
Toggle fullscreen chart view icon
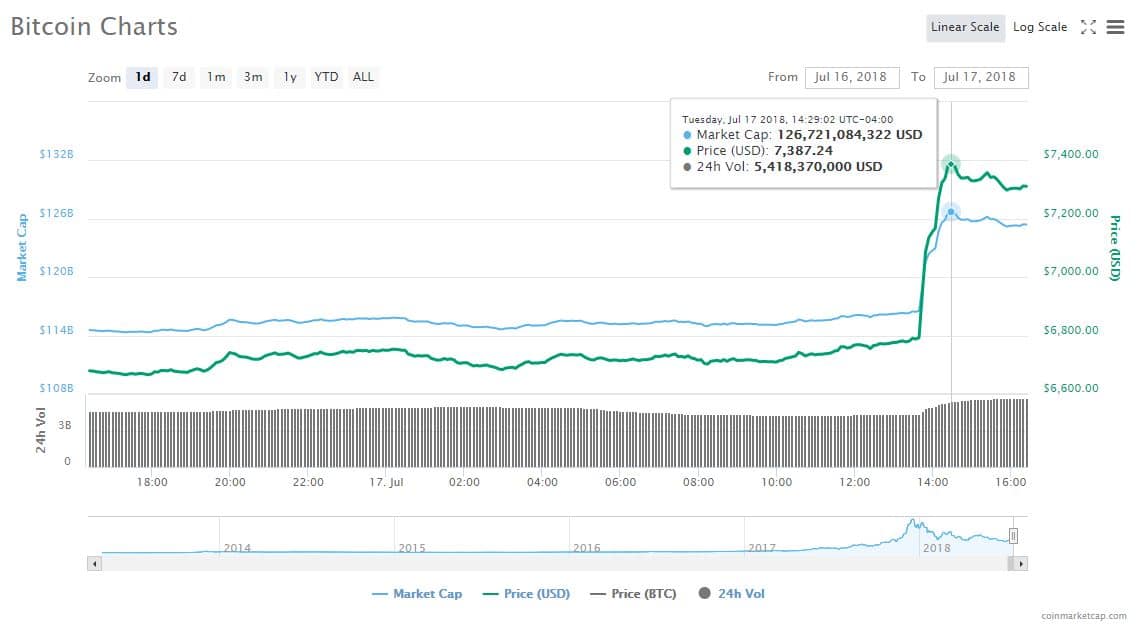[1088, 27]
